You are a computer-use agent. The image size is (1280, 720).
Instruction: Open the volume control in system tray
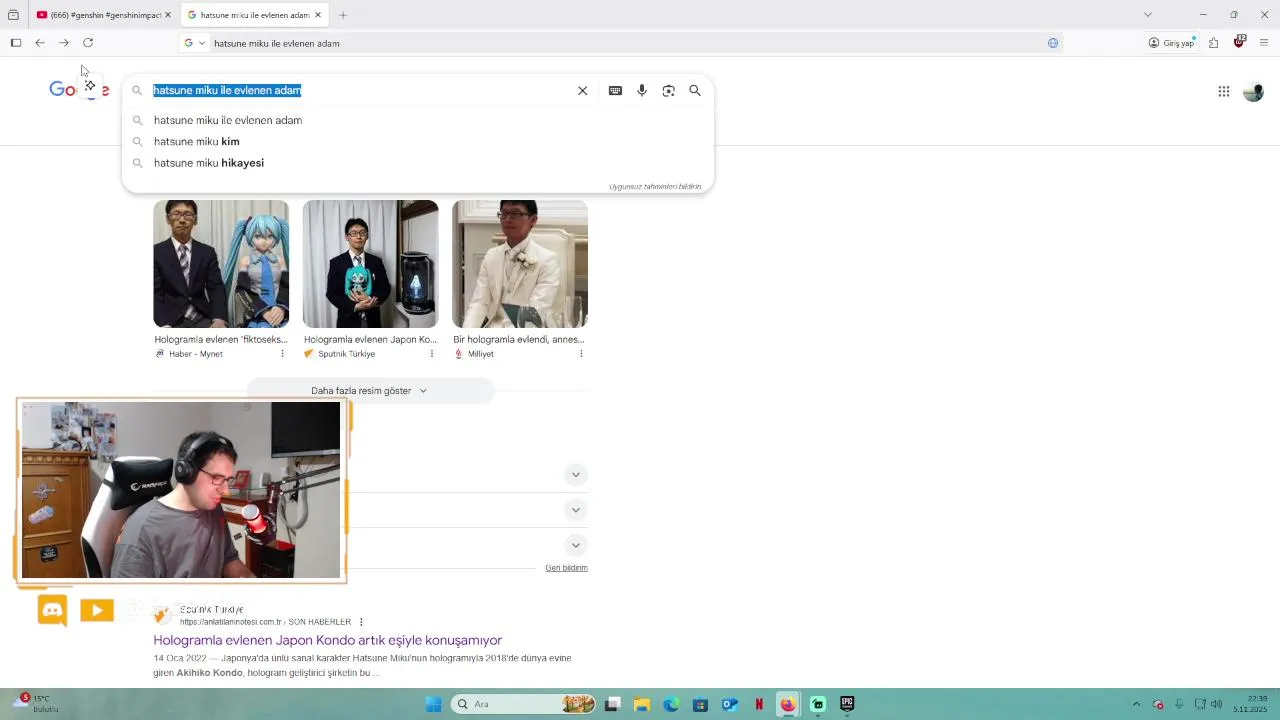coord(1216,704)
